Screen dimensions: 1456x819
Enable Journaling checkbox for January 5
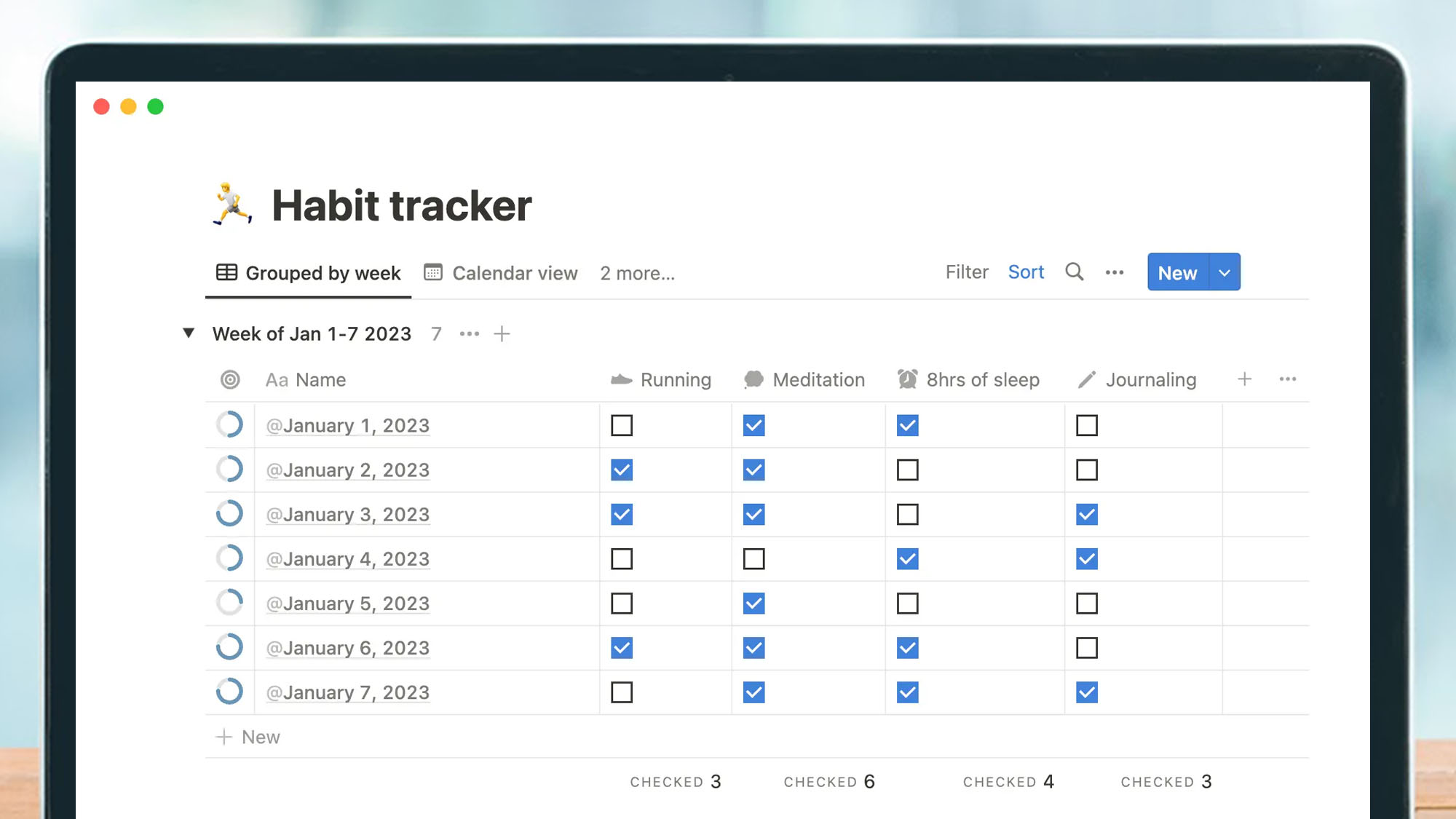coord(1086,603)
